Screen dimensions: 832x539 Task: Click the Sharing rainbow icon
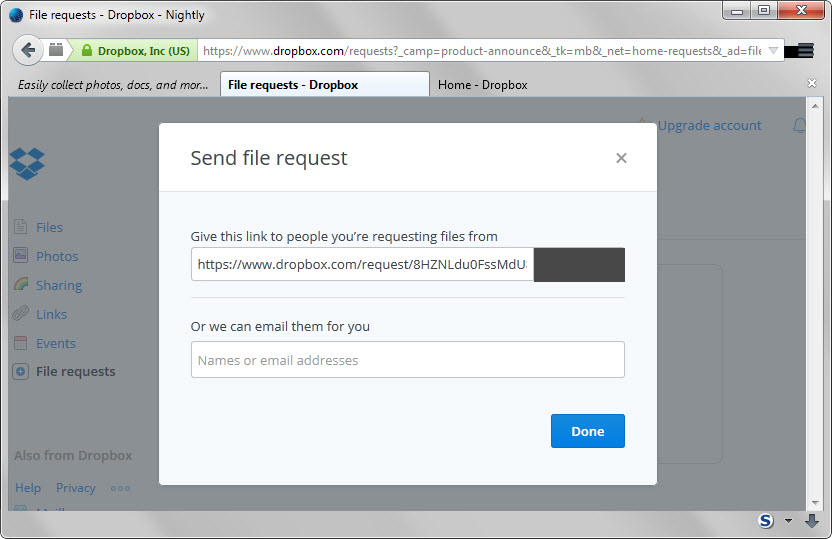(21, 285)
